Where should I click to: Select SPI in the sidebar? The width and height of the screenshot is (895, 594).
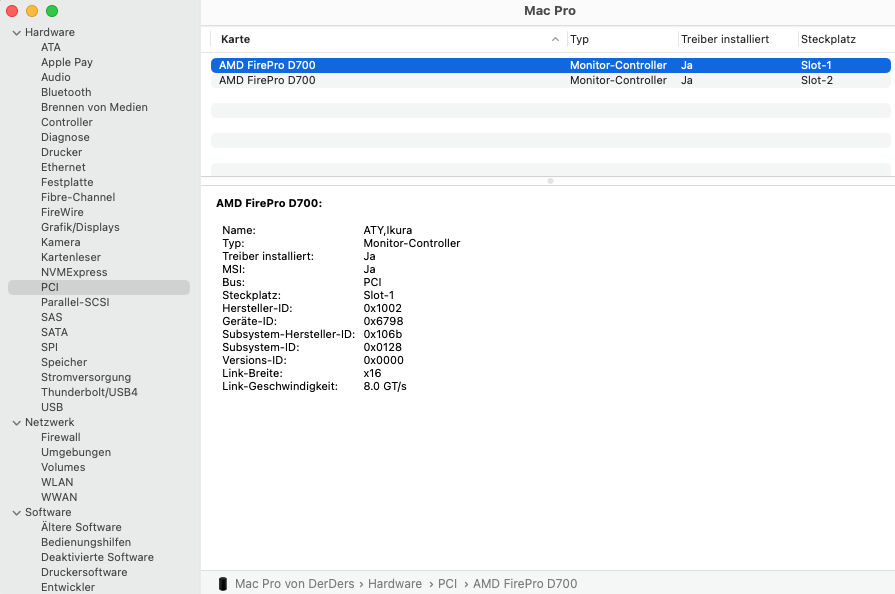pos(50,347)
